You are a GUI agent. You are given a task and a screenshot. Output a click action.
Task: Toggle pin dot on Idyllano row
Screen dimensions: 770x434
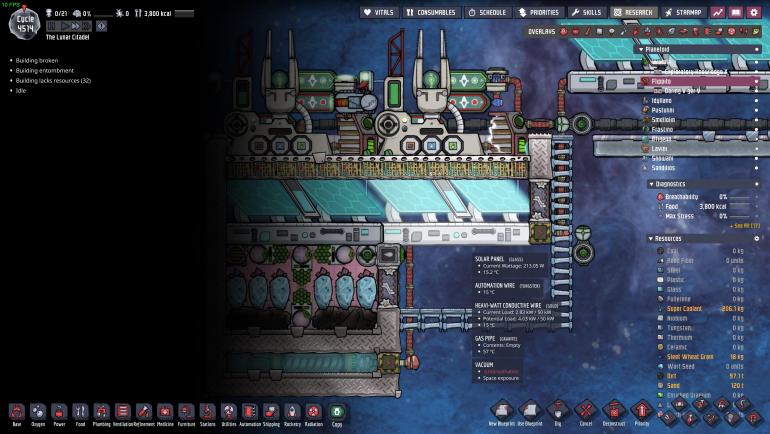coord(756,101)
